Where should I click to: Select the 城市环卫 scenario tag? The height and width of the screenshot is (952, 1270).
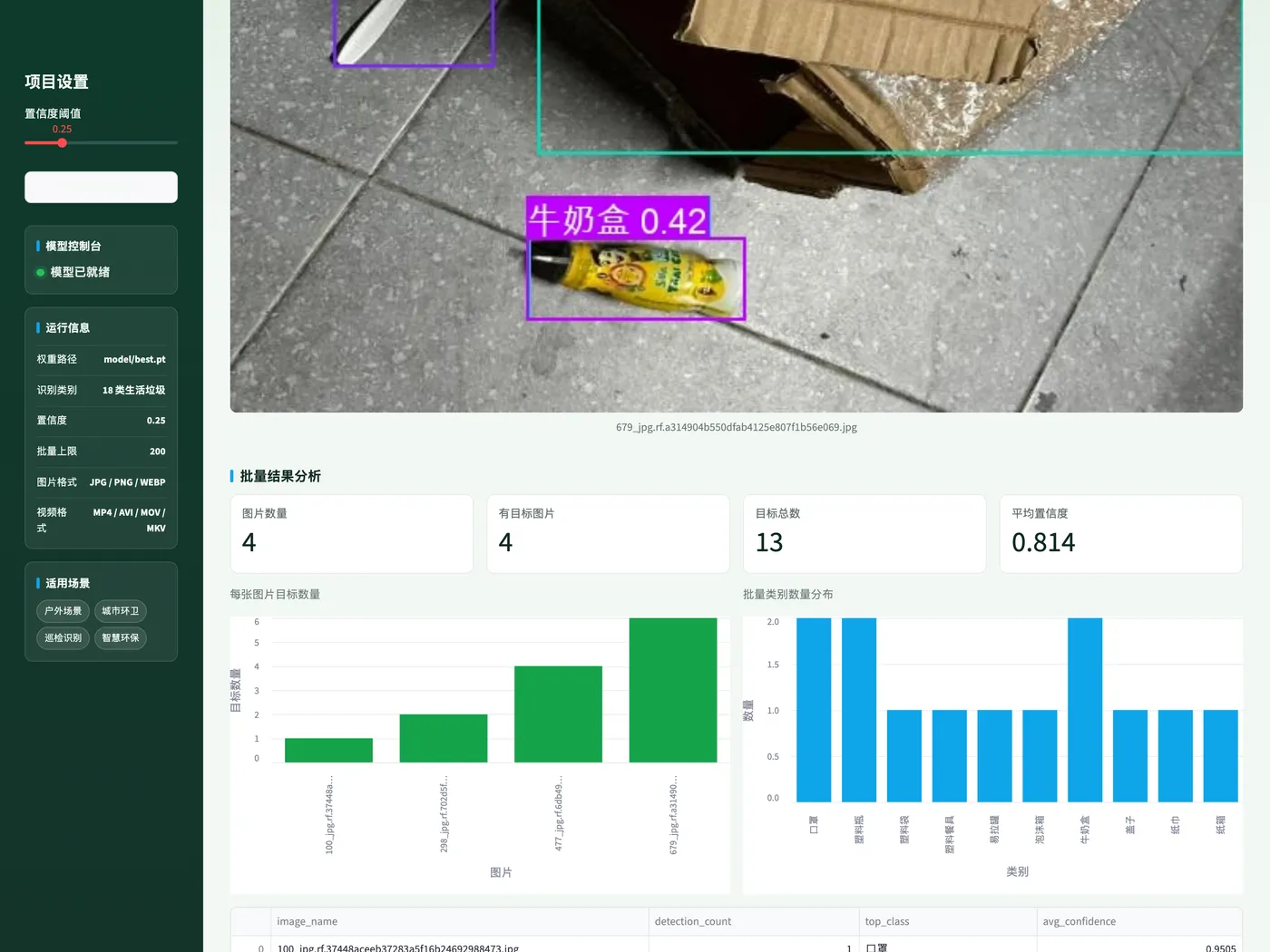120,611
